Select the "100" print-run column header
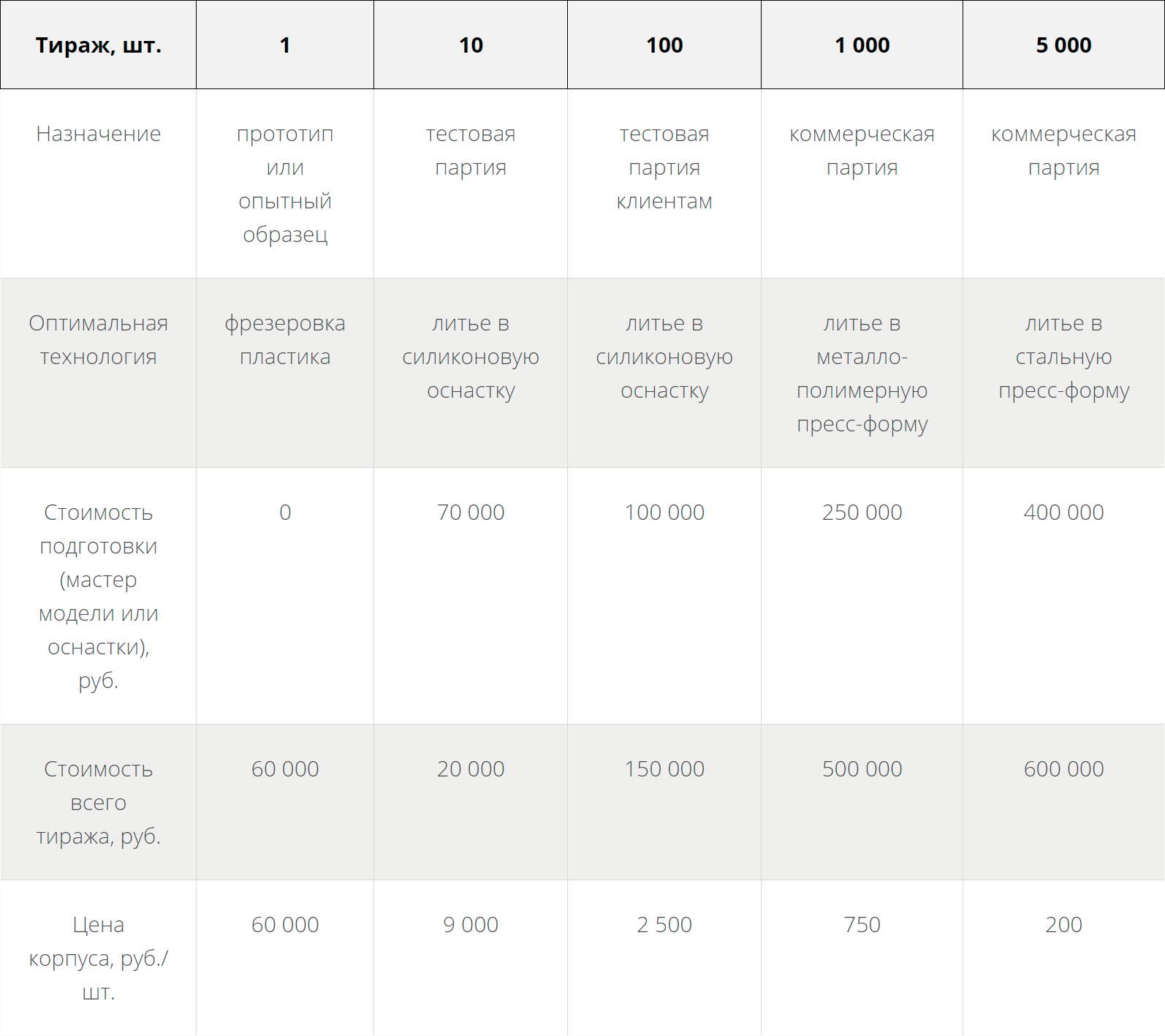 664,45
